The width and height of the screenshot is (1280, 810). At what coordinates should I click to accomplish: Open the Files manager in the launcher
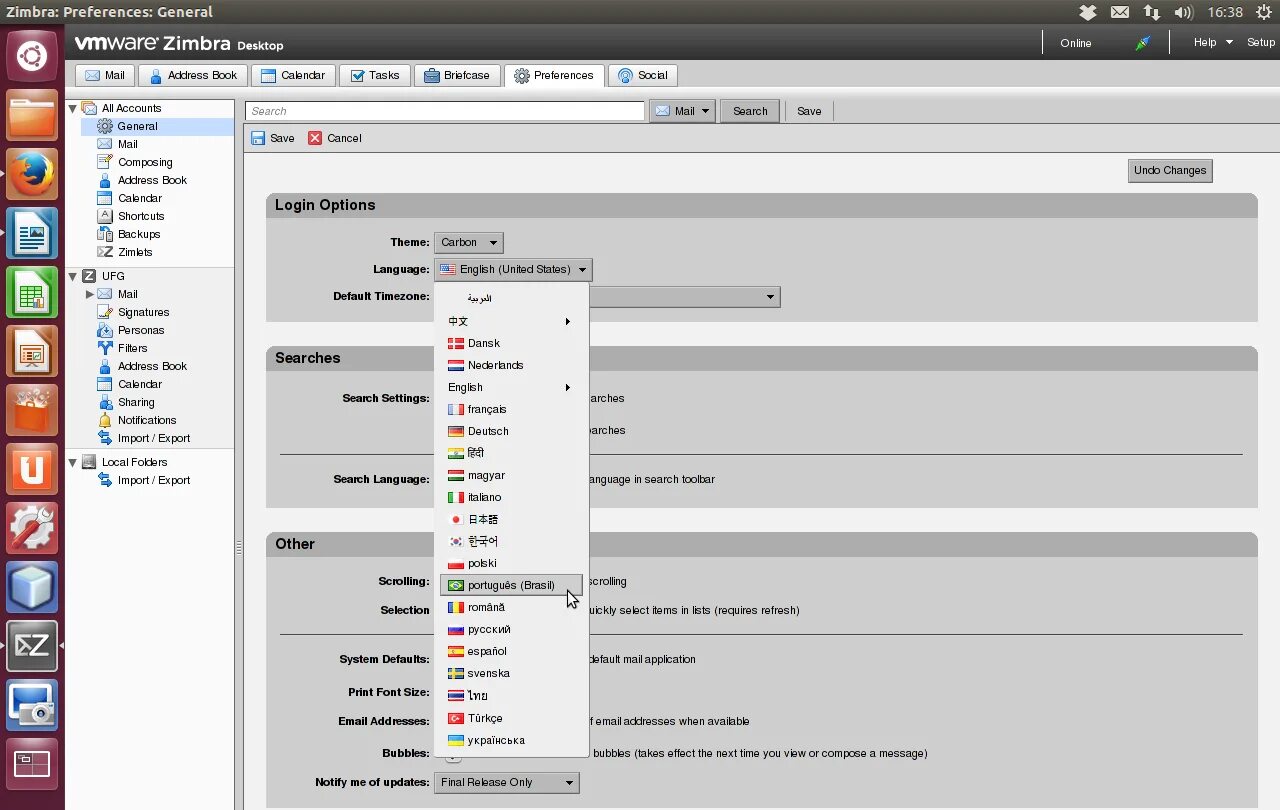pos(32,115)
